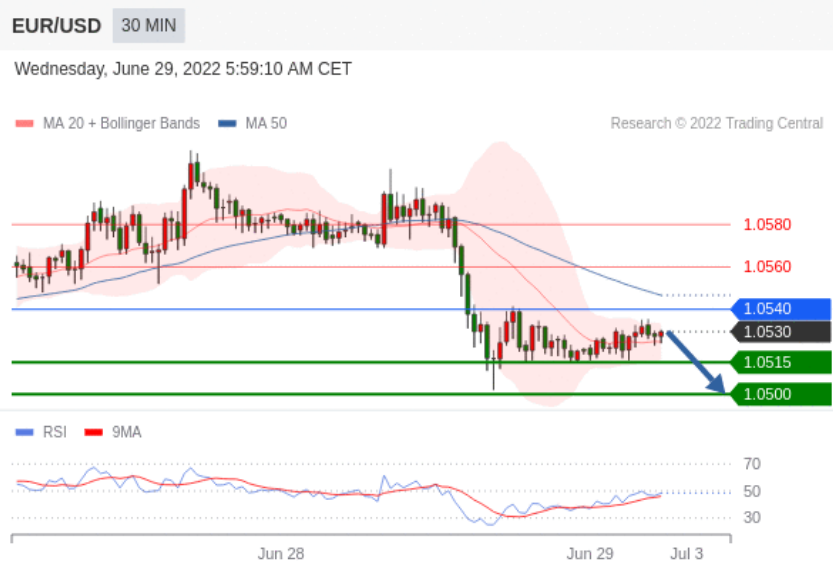Select the 1.0580 resistance price label
This screenshot has width=833, height=571.
pyautogui.click(x=767, y=225)
